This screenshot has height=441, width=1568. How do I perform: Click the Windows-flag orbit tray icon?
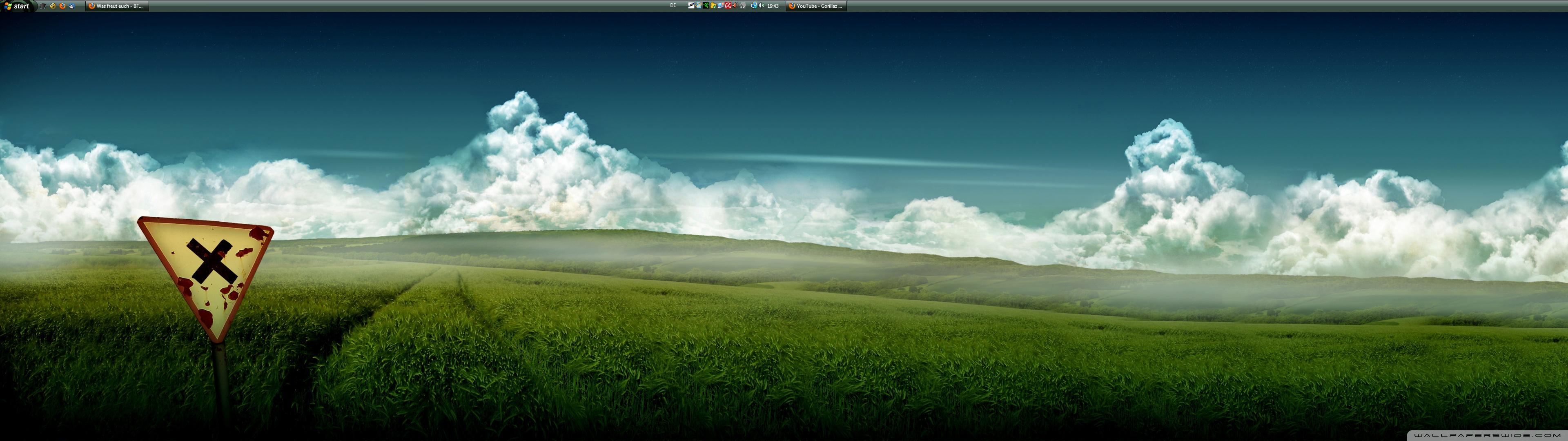[x=699, y=5]
